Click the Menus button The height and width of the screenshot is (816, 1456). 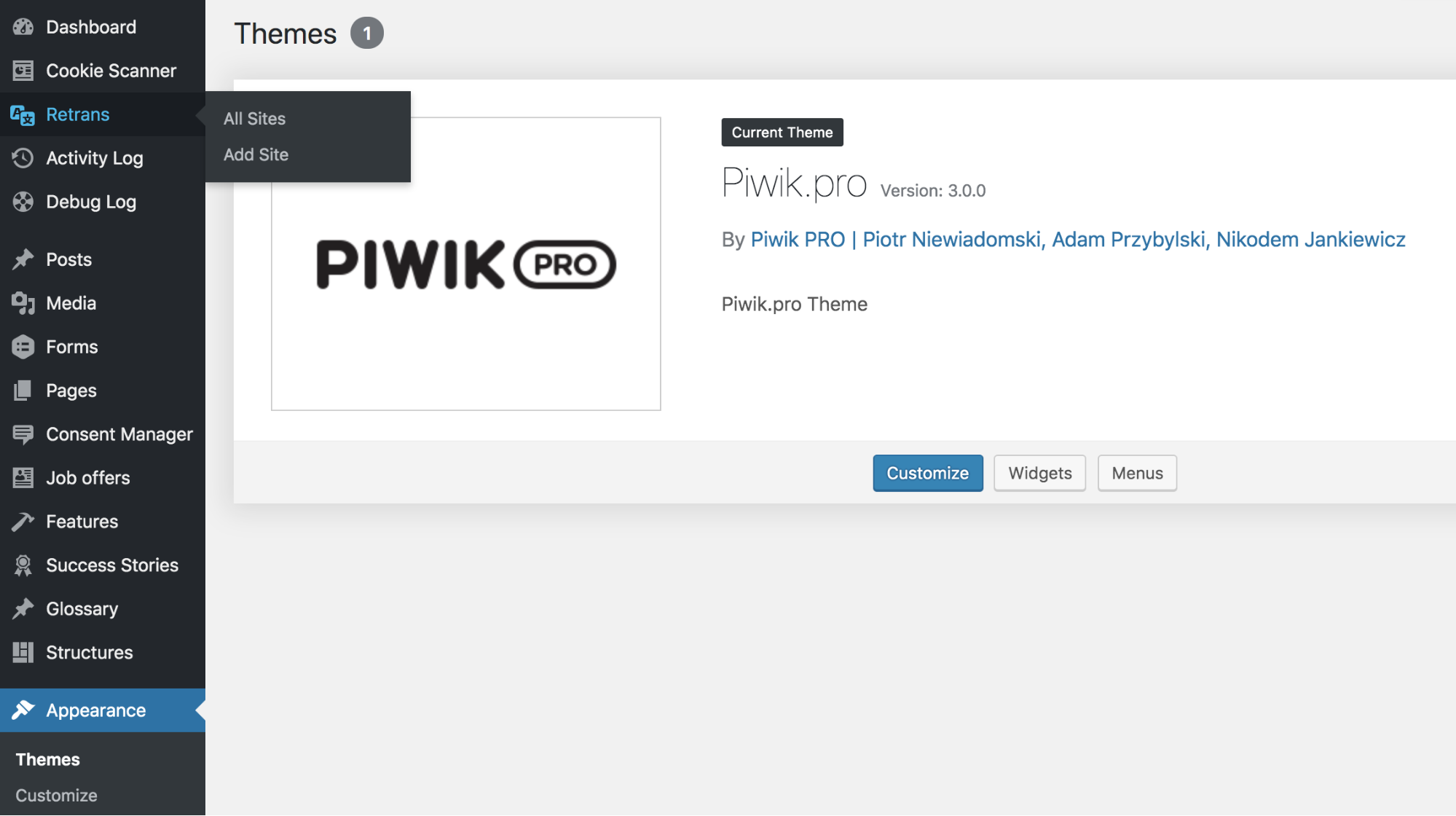[x=1137, y=474]
